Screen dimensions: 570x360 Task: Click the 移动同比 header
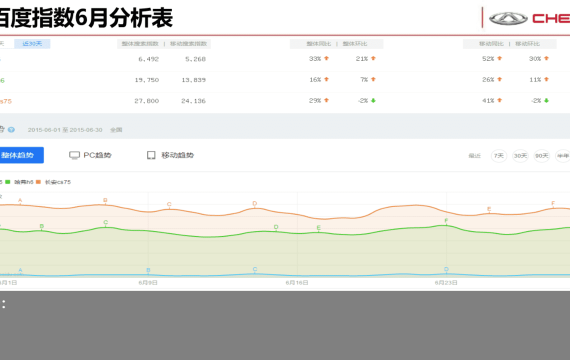(x=491, y=44)
